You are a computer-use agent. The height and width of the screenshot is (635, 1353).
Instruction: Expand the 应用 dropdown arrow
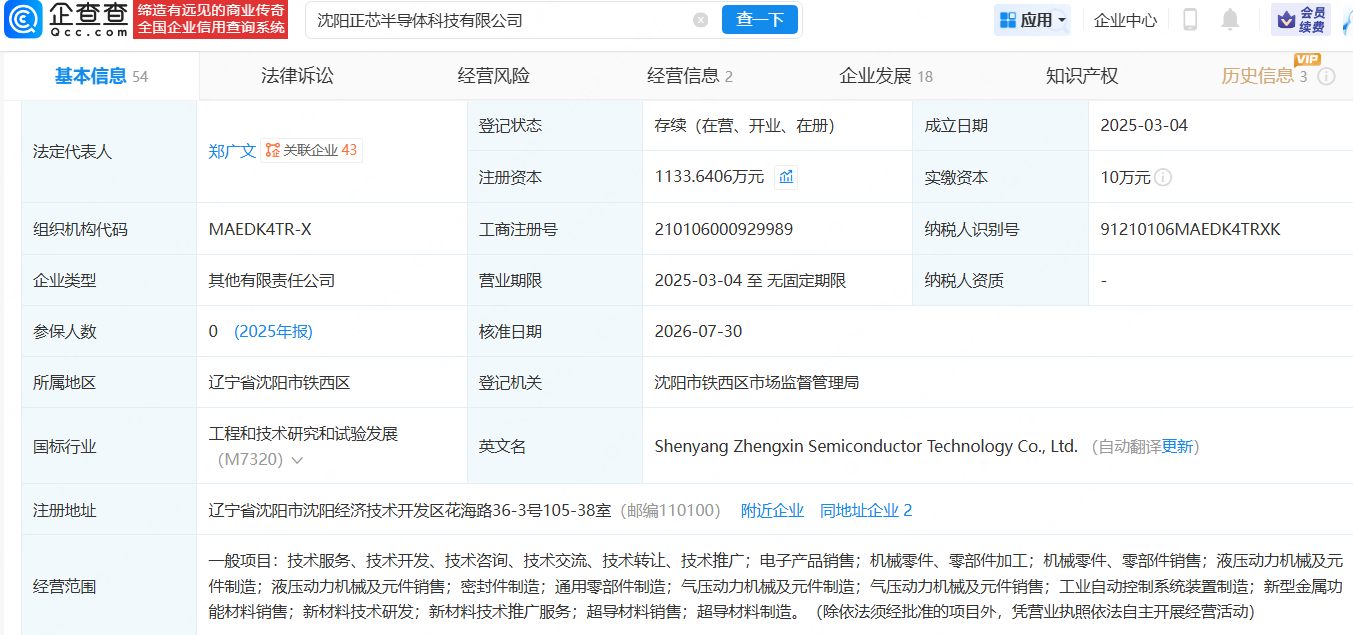pos(1062,20)
